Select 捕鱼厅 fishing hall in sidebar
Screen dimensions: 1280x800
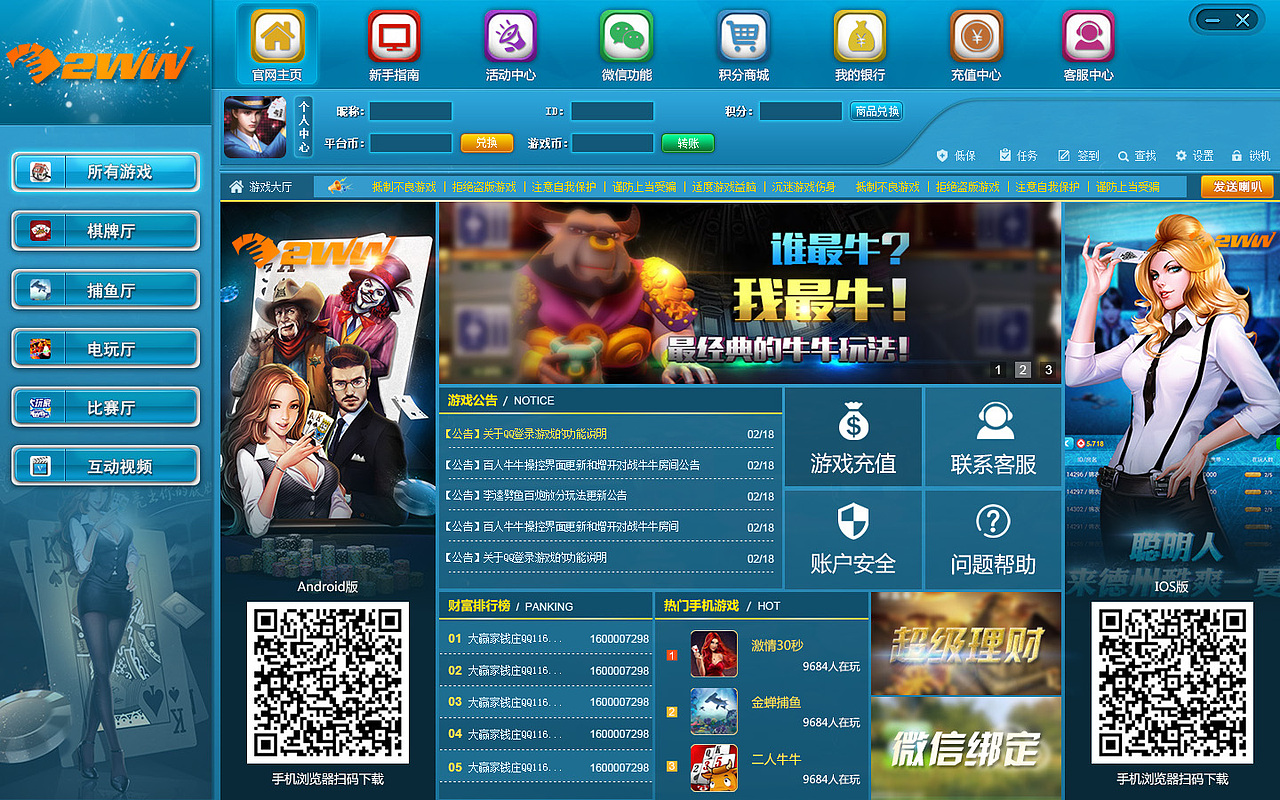coord(105,290)
